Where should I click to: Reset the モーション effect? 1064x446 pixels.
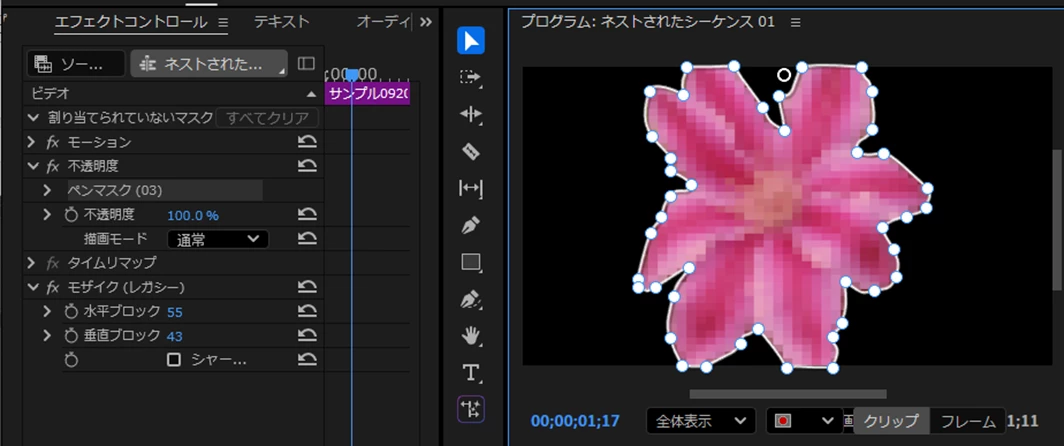[307, 142]
